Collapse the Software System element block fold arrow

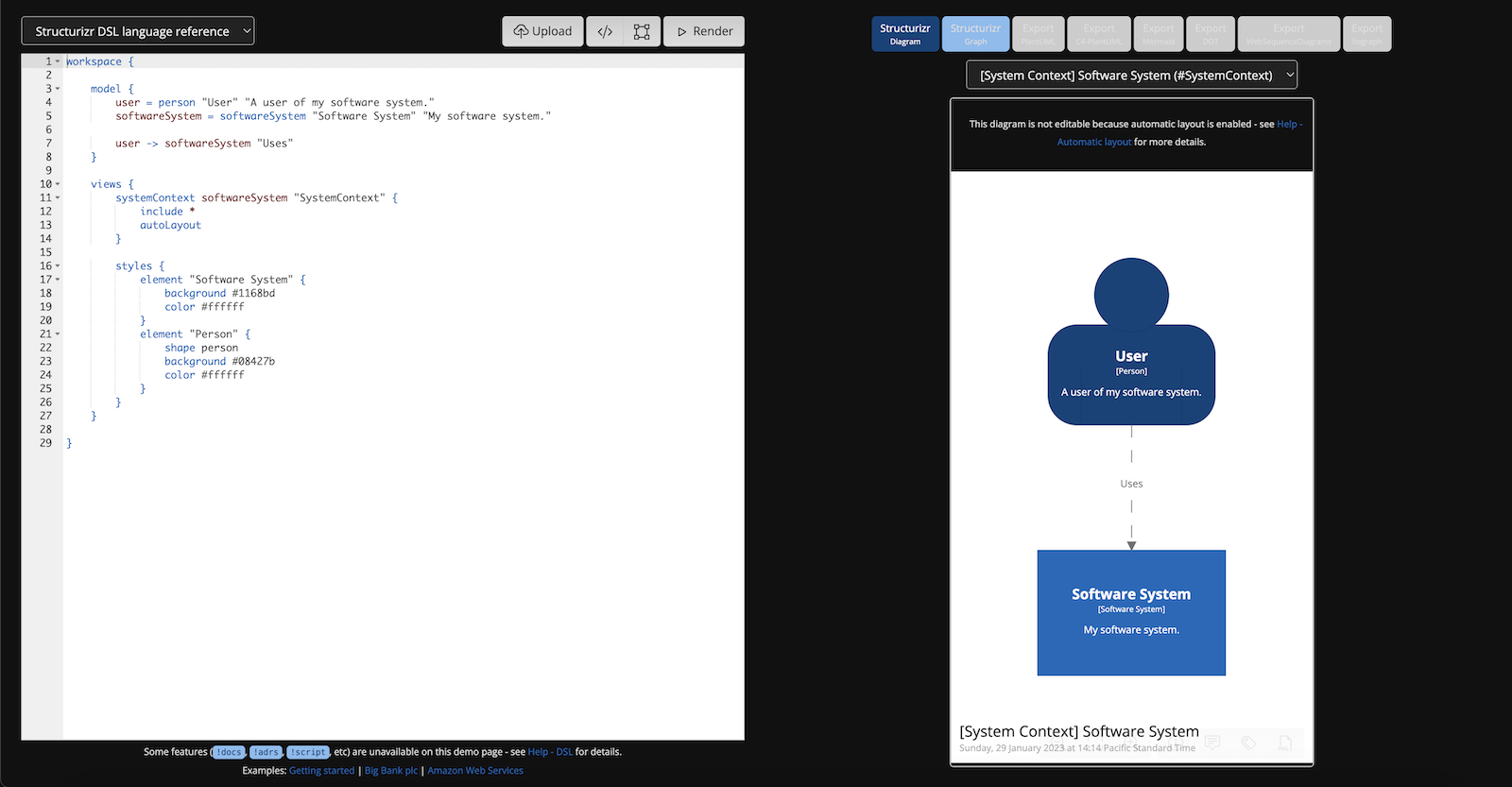pyautogui.click(x=58, y=280)
